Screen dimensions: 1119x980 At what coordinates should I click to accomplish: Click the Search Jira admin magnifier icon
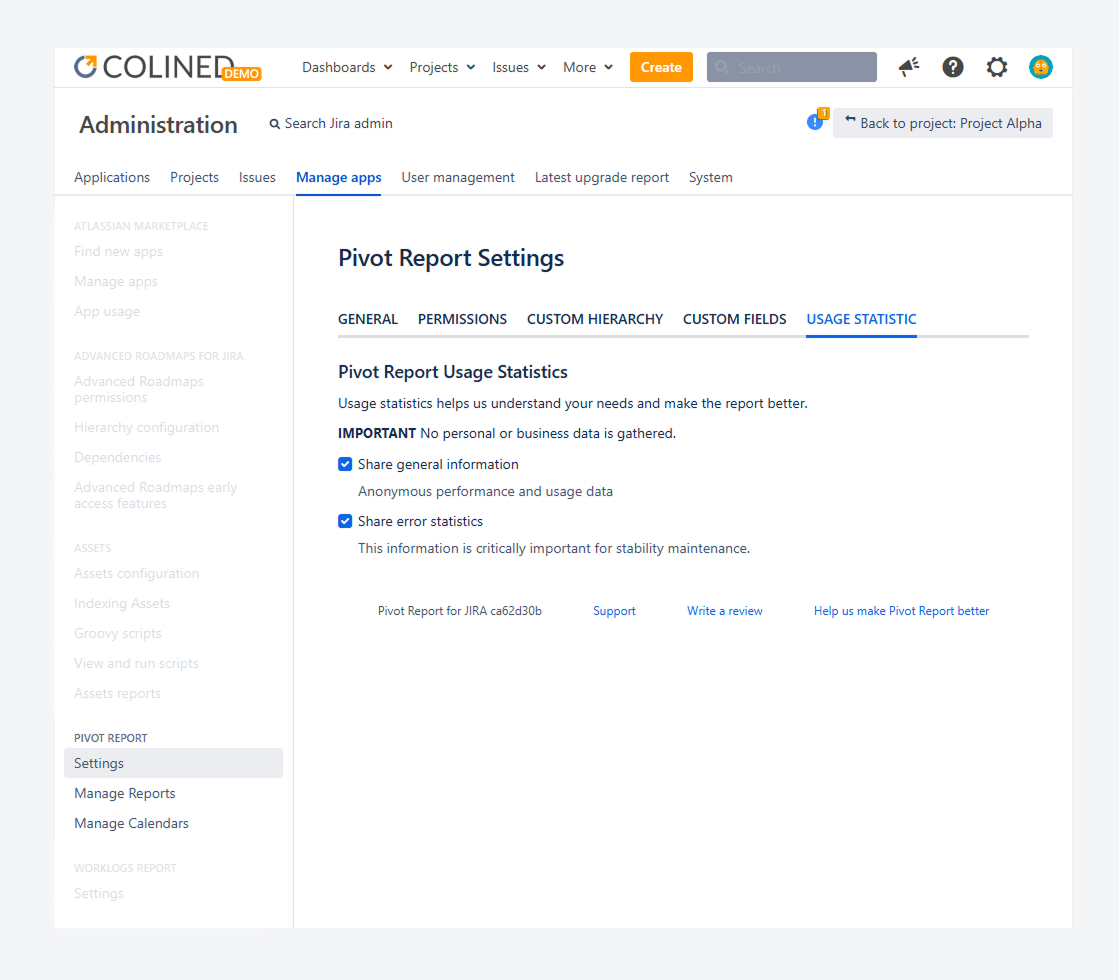point(274,124)
